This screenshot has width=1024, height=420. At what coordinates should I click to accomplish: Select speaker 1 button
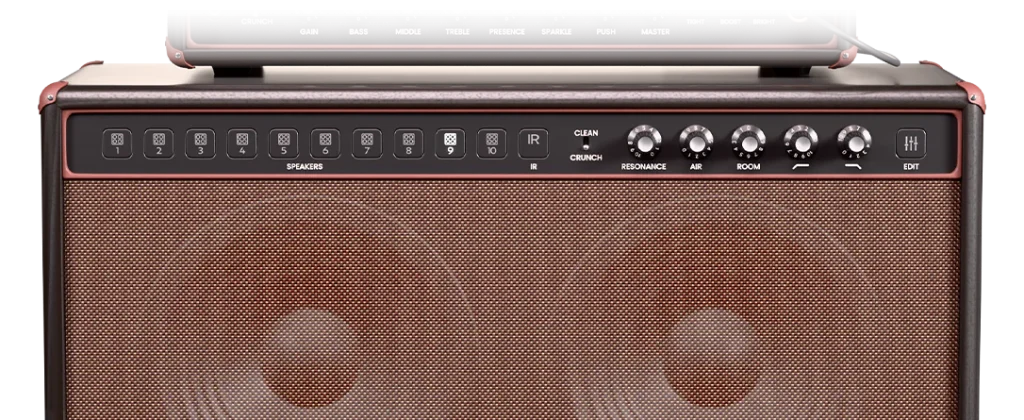click(x=117, y=144)
